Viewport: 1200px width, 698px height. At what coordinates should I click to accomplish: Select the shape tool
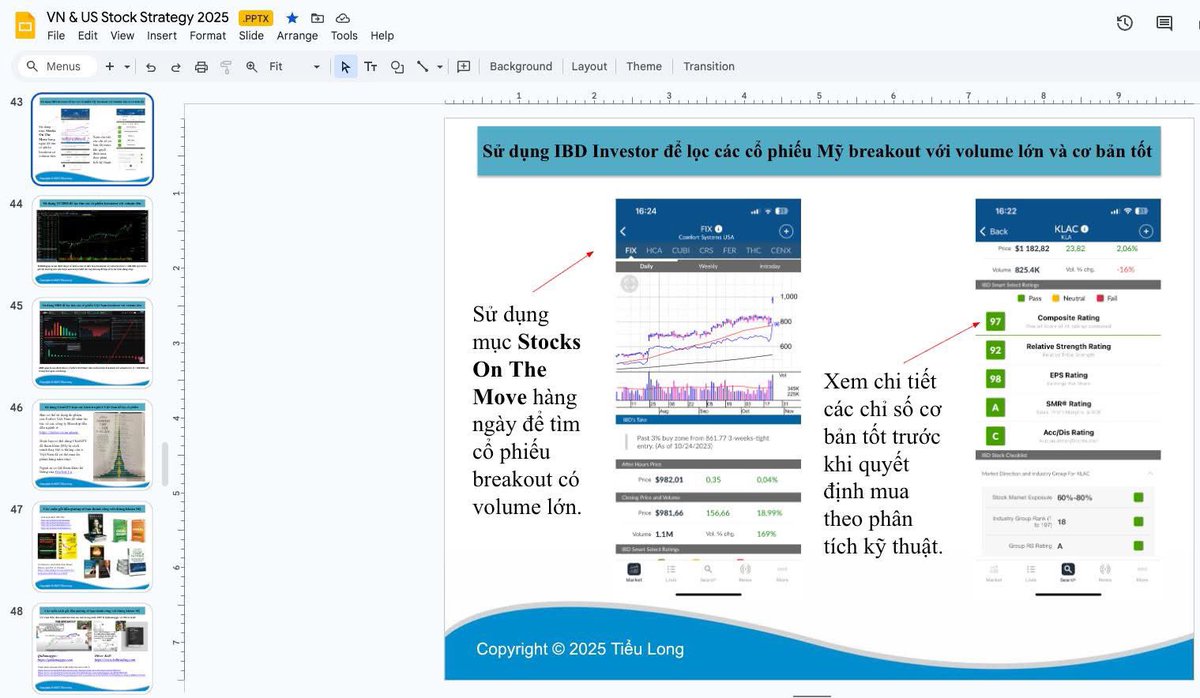(x=397, y=67)
